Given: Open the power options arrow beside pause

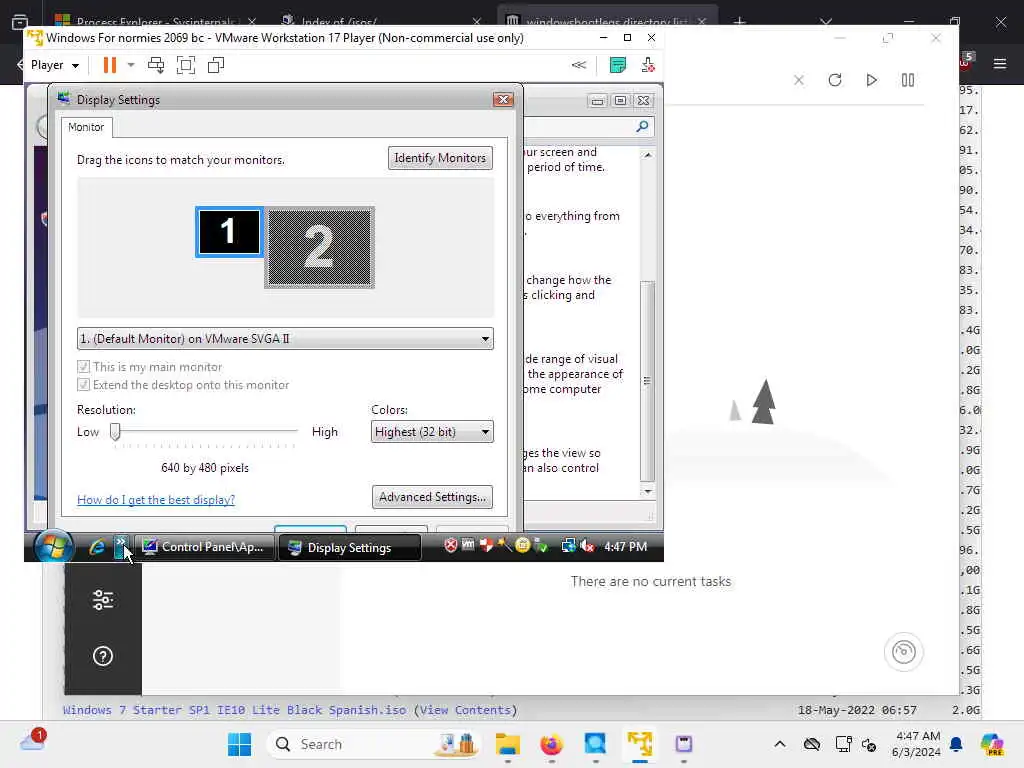Looking at the screenshot, I should coord(131,65).
